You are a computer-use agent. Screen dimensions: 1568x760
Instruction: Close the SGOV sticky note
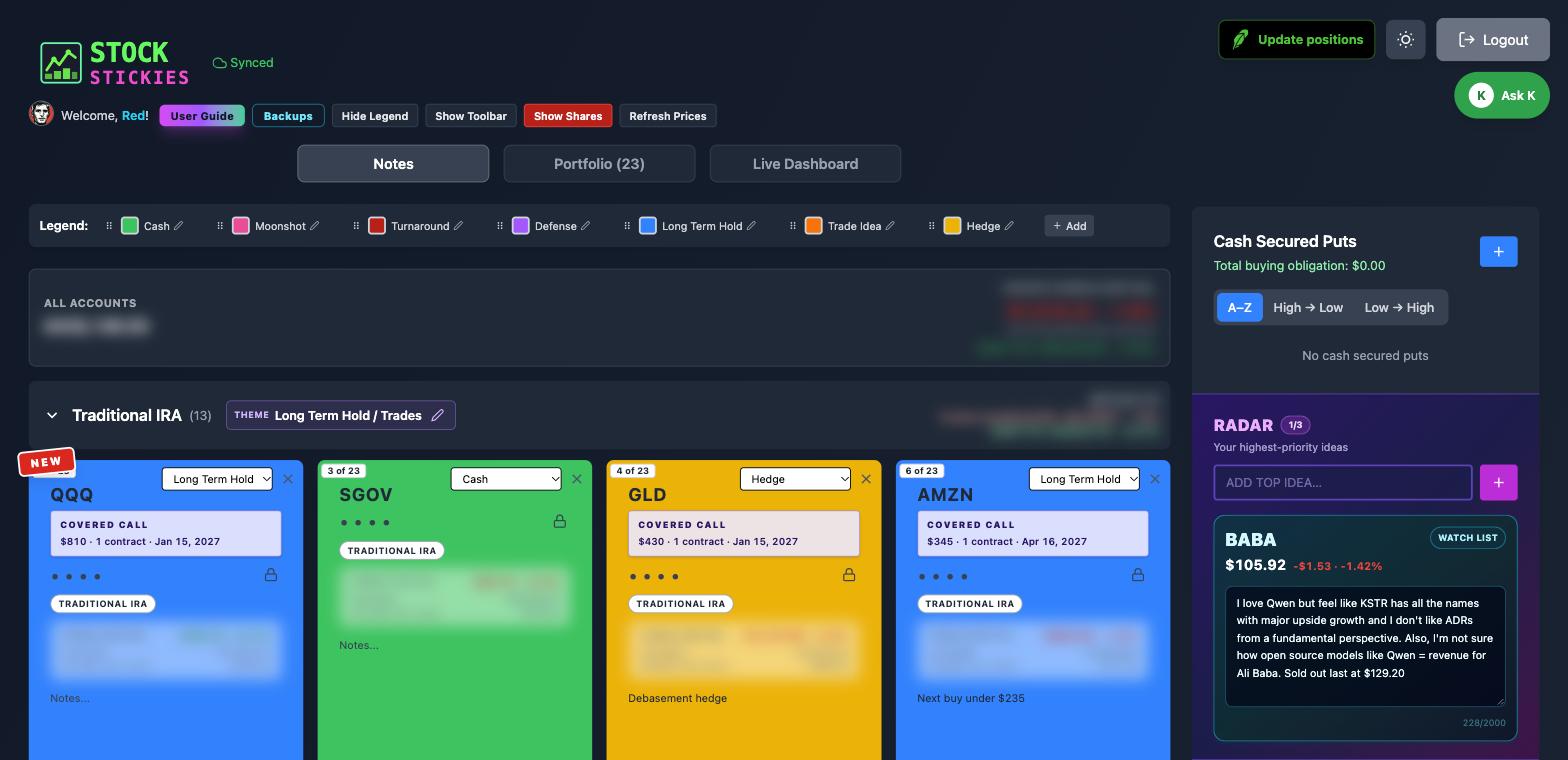pos(577,479)
